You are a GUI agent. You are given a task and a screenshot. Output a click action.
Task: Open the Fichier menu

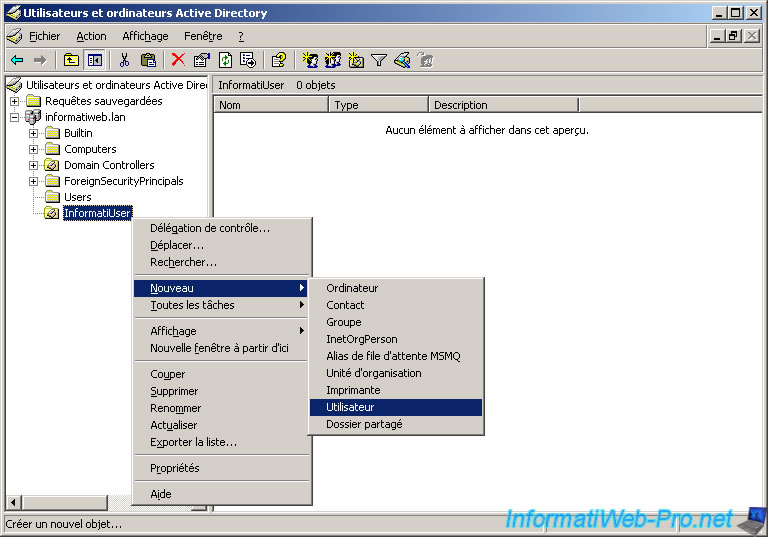point(44,36)
